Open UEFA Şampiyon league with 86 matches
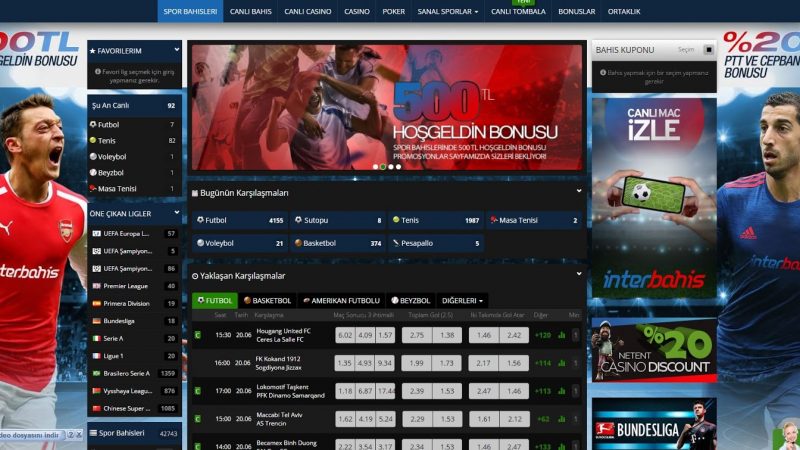Screen dimensions: 800x450 (x=134, y=268)
